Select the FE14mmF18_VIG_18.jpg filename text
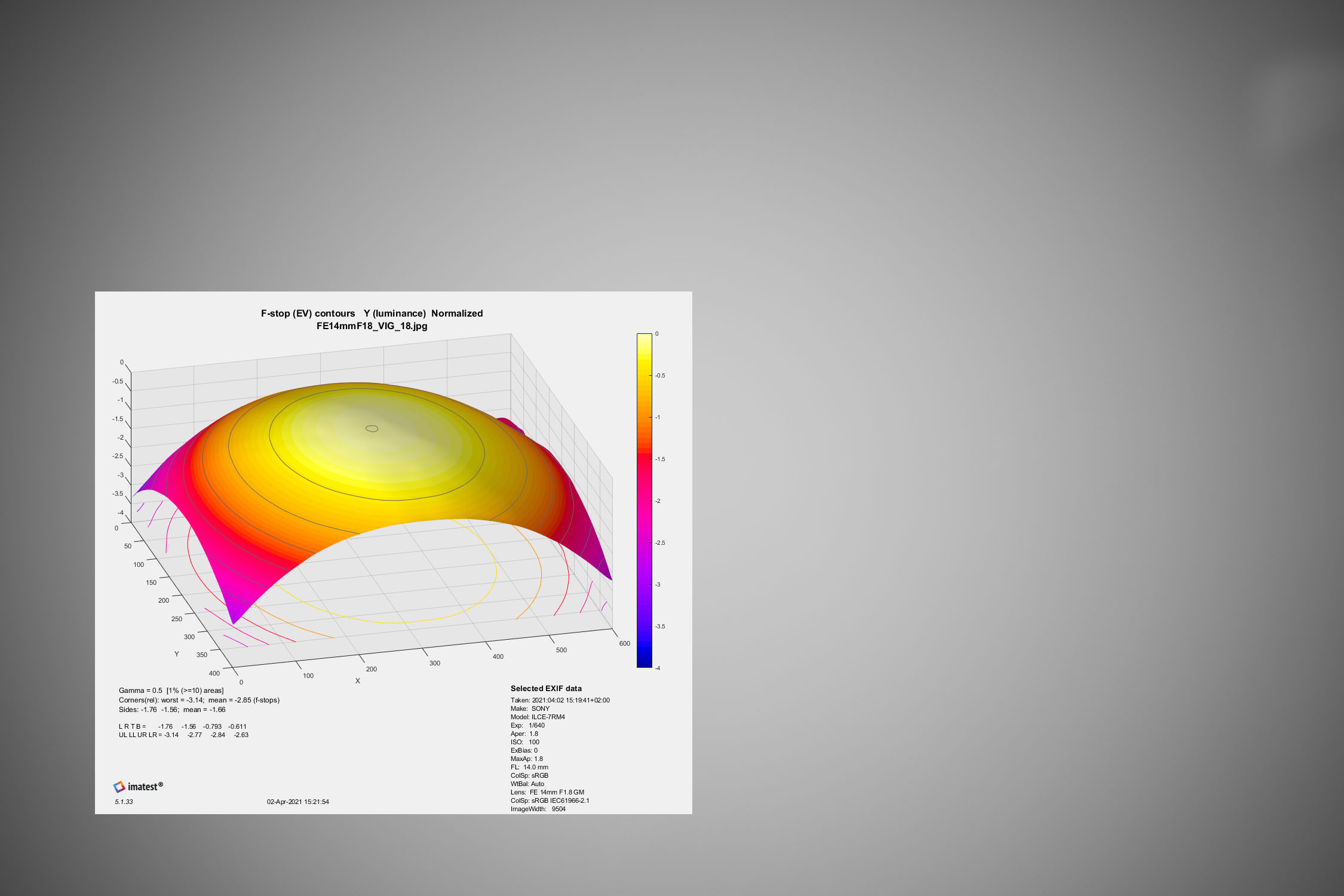The image size is (1344, 896). point(372,326)
